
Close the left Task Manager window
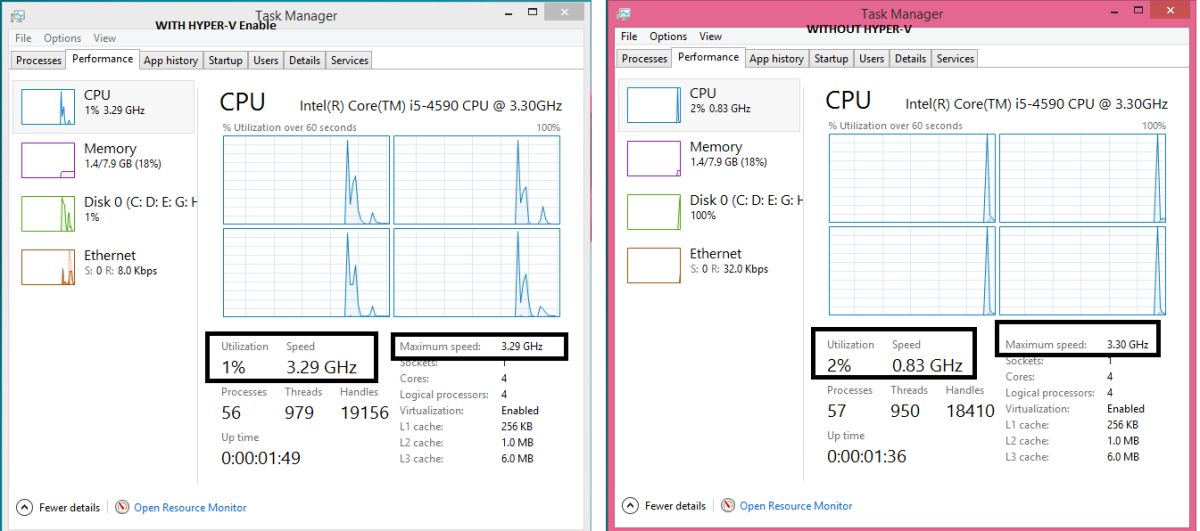click(x=567, y=11)
